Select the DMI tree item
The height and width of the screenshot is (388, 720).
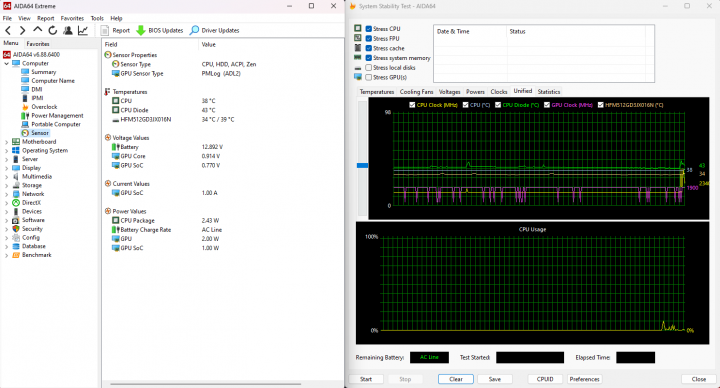pyautogui.click(x=37, y=90)
